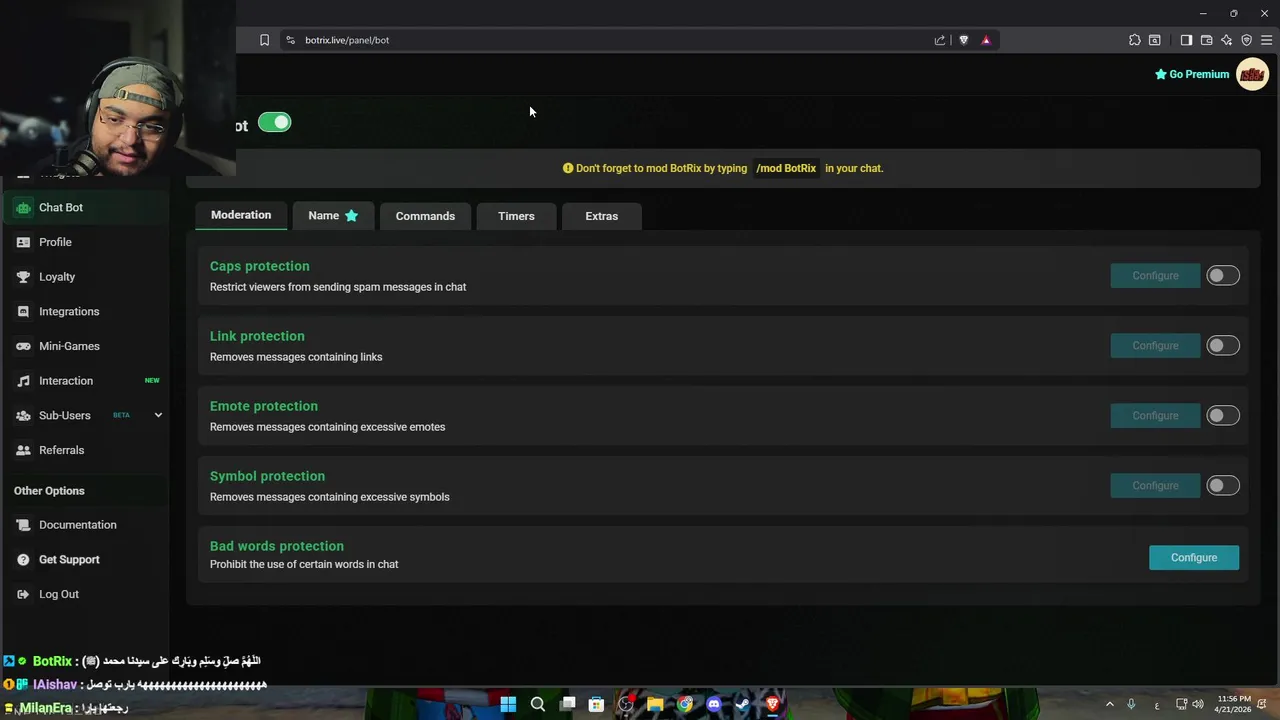Turn off the main bot toggle

click(274, 122)
